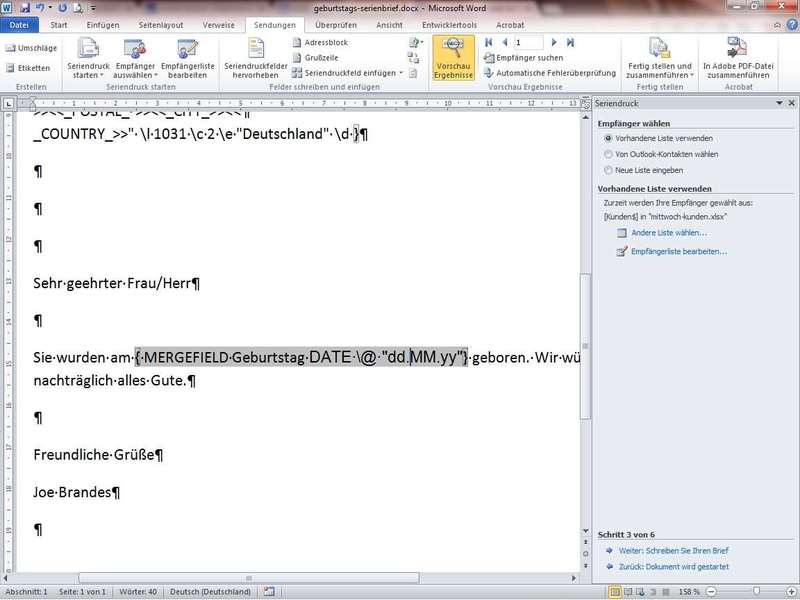This screenshot has height=600, width=800.
Task: Click Empfänger suchen
Action: (524, 58)
